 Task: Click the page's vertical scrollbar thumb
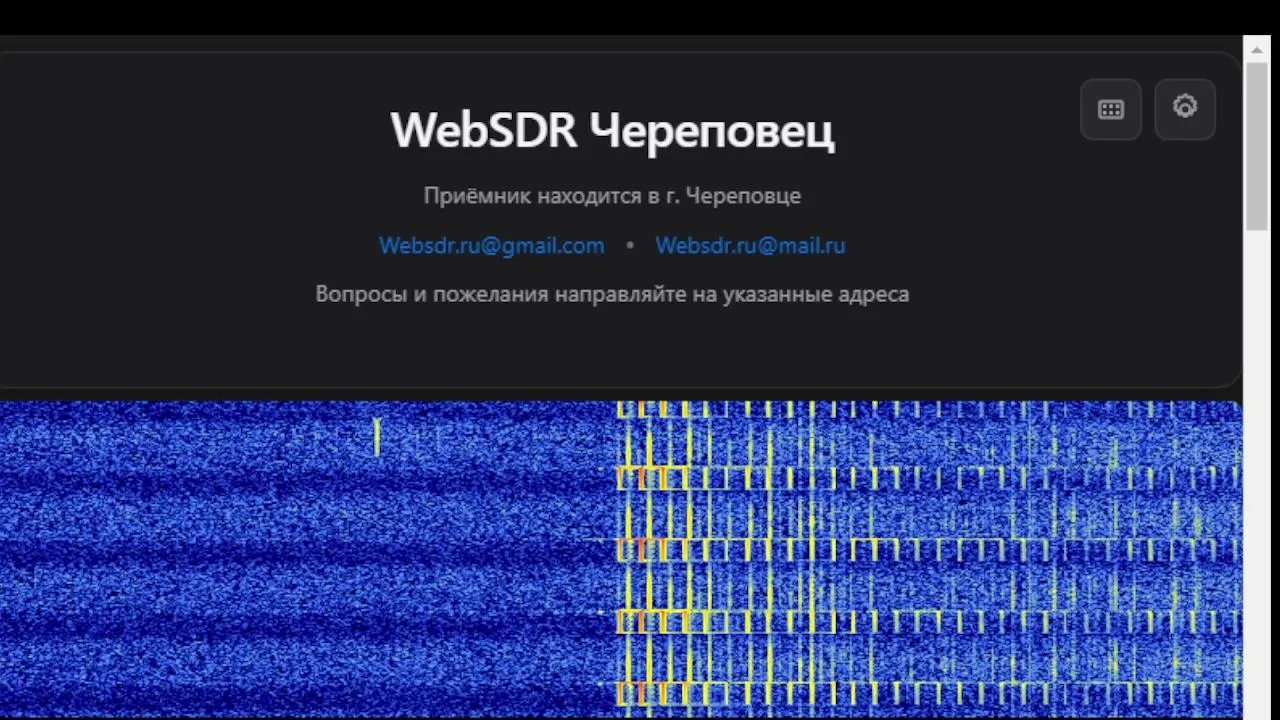[x=1257, y=148]
